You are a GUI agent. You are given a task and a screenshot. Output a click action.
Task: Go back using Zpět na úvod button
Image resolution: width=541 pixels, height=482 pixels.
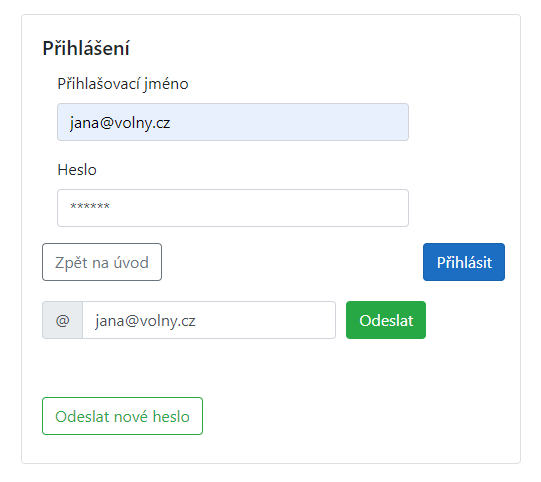102,262
